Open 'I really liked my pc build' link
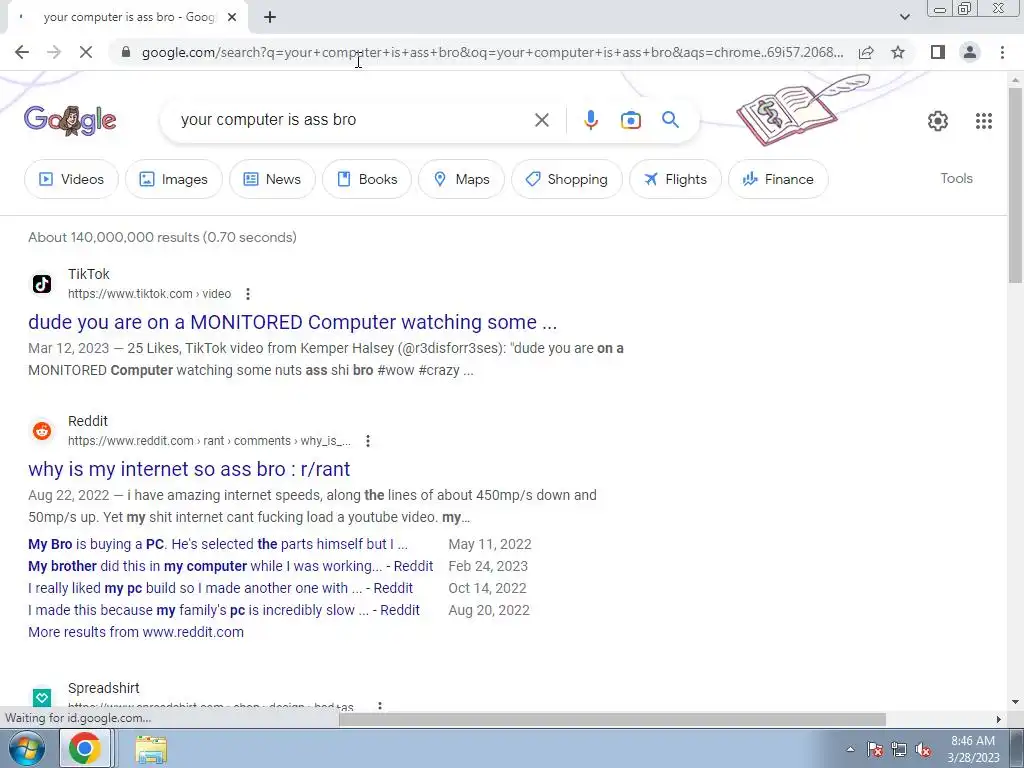 click(220, 588)
